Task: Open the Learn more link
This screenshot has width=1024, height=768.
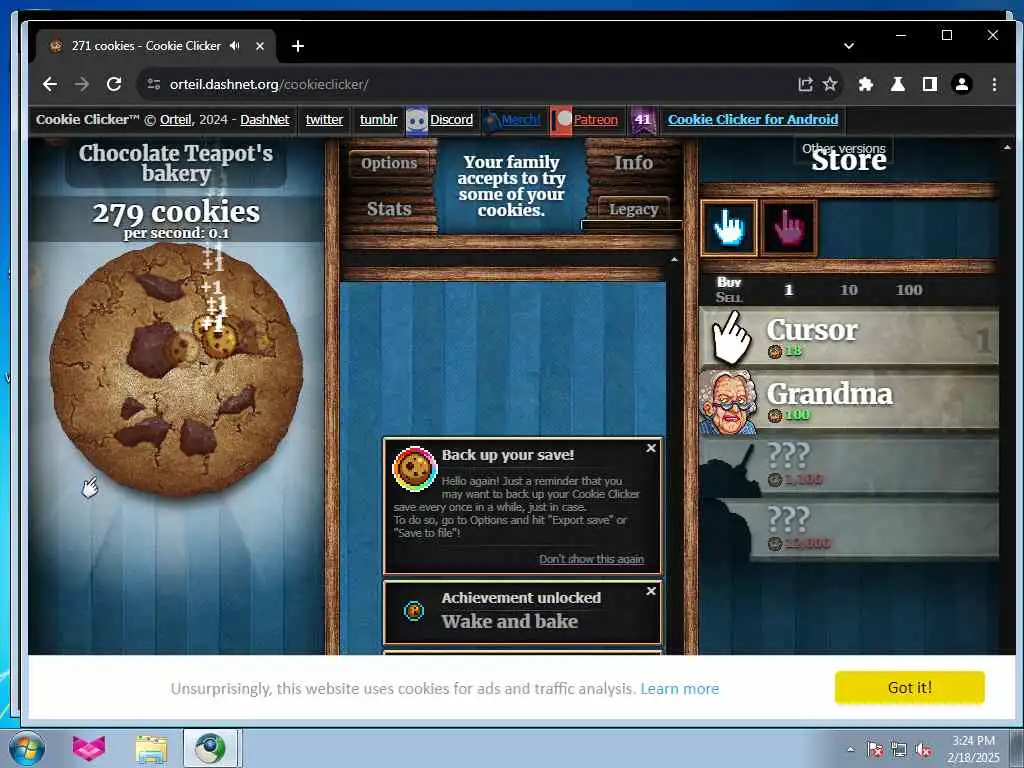Action: click(680, 688)
